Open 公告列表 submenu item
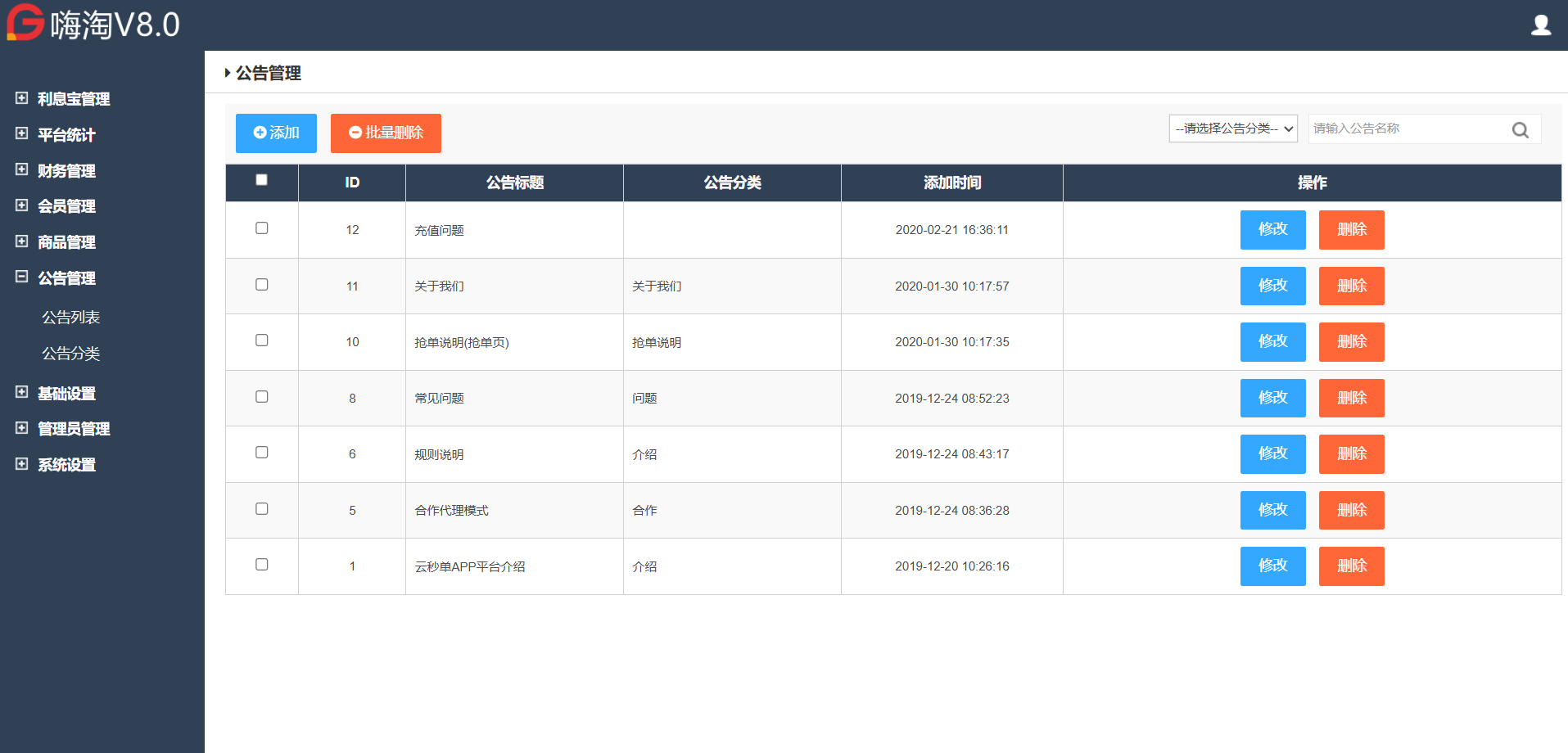This screenshot has height=753, width=1568. pyautogui.click(x=71, y=318)
